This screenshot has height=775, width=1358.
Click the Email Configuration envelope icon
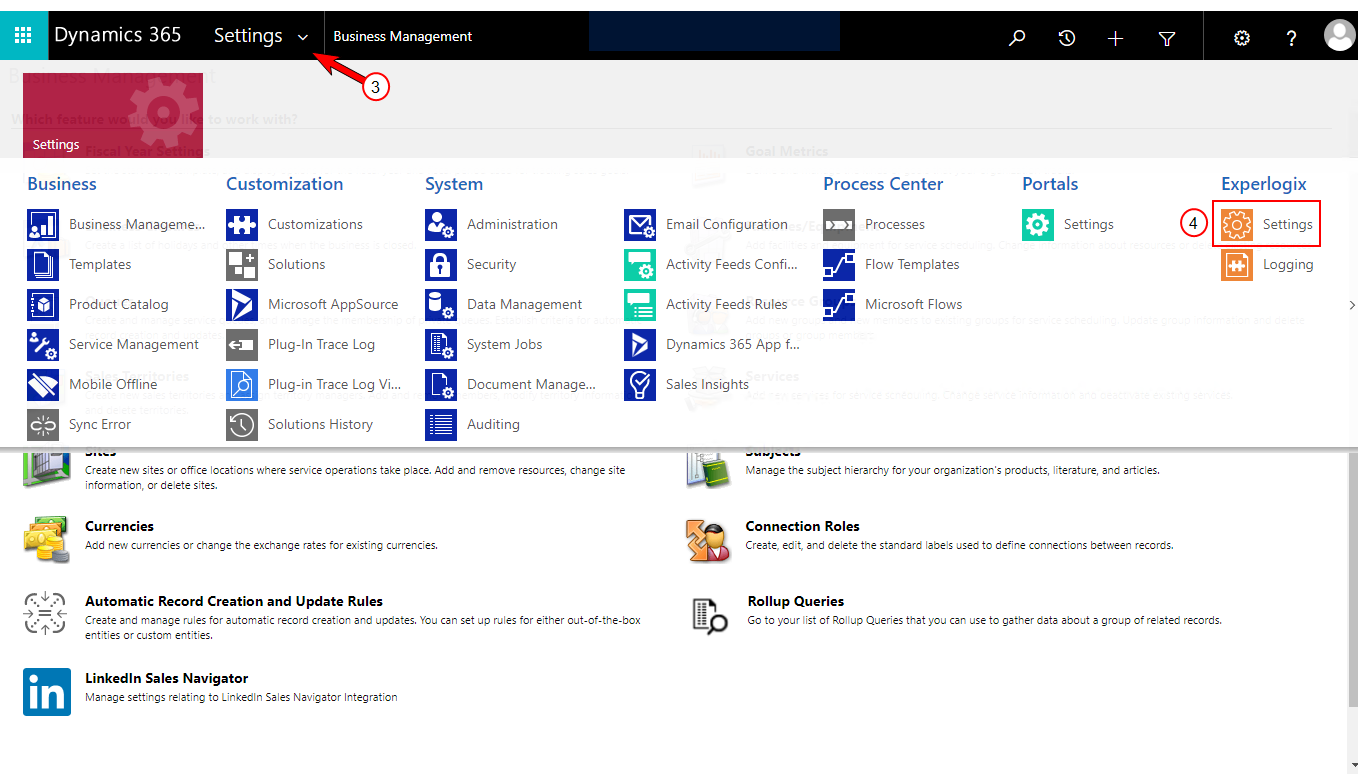tap(640, 224)
